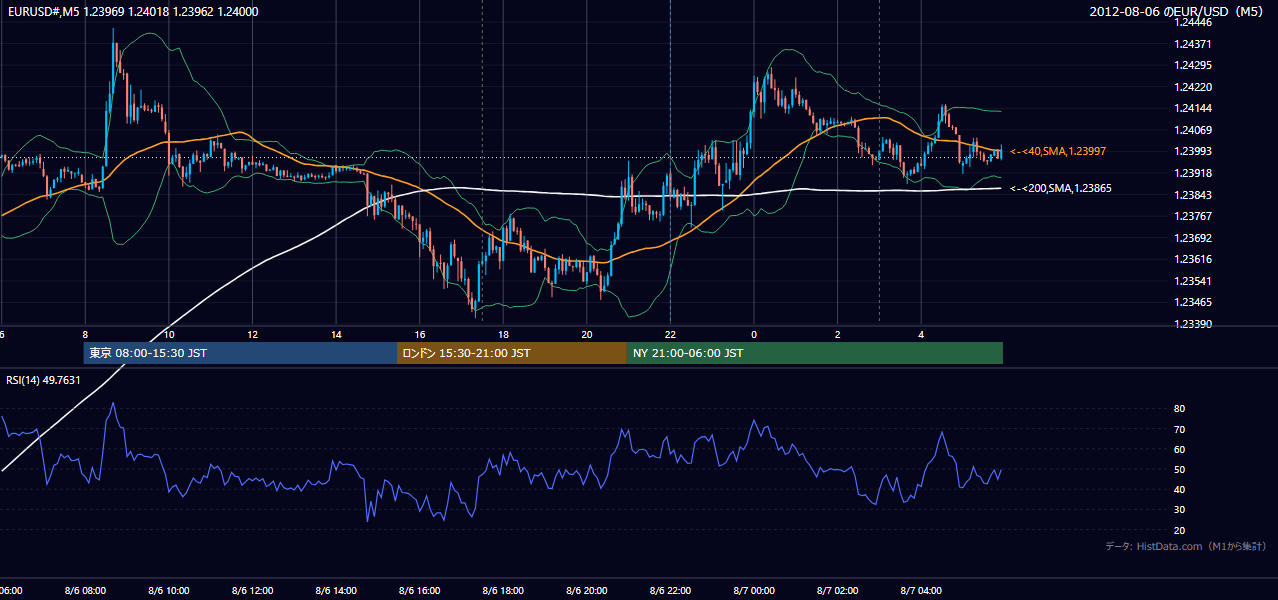1278x600 pixels.
Task: Click the RSI(14) 49.7631 label
Action: pos(43,380)
